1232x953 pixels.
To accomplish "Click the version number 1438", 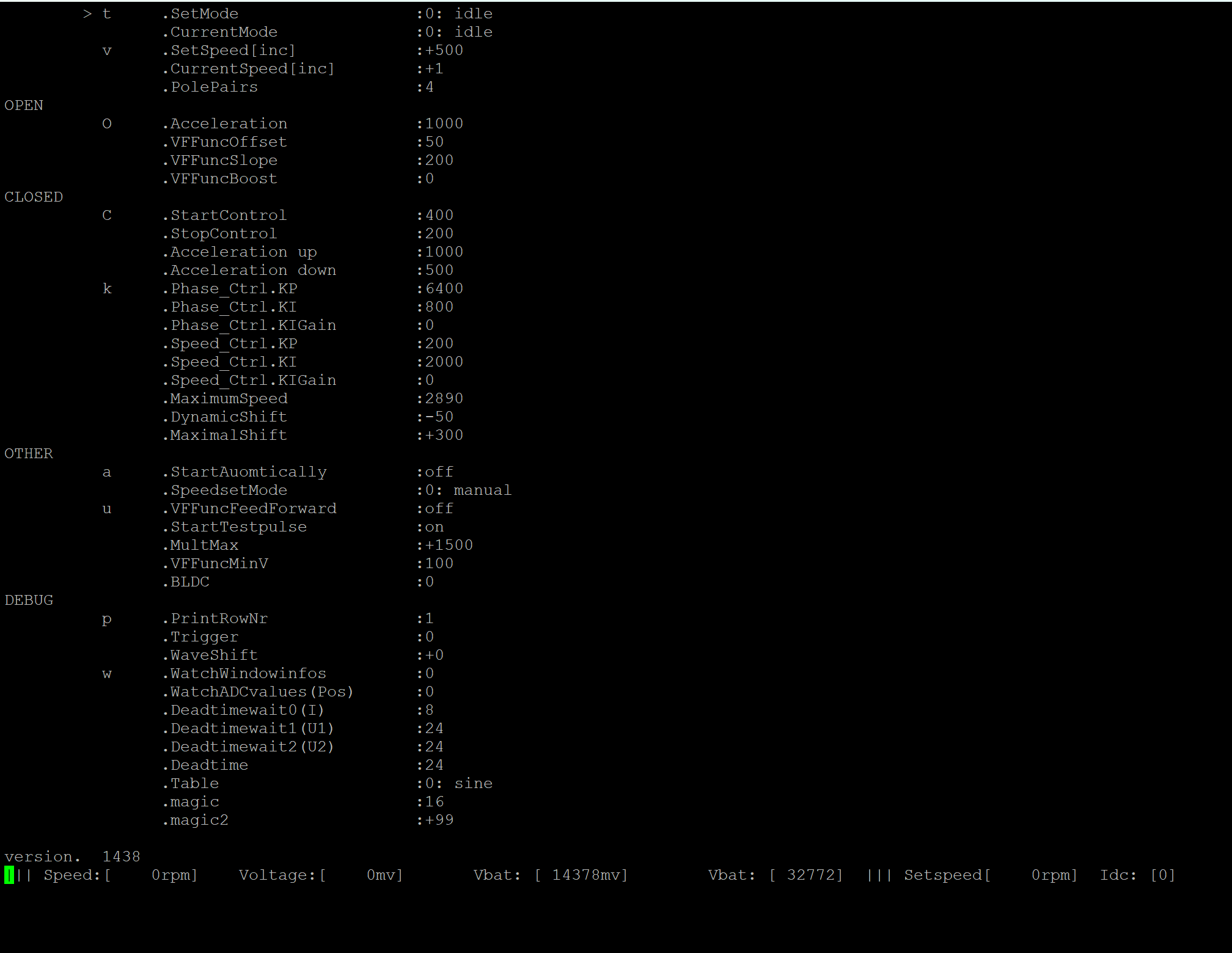I will click(x=121, y=856).
